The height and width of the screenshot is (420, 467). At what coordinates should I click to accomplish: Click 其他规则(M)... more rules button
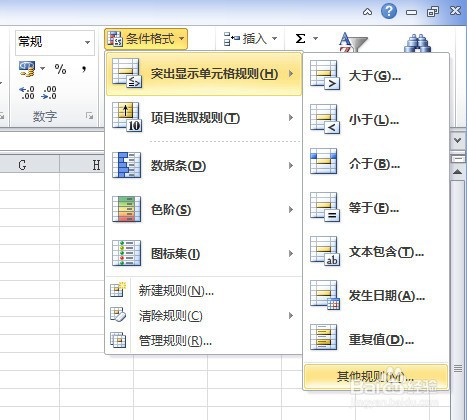(x=376, y=377)
